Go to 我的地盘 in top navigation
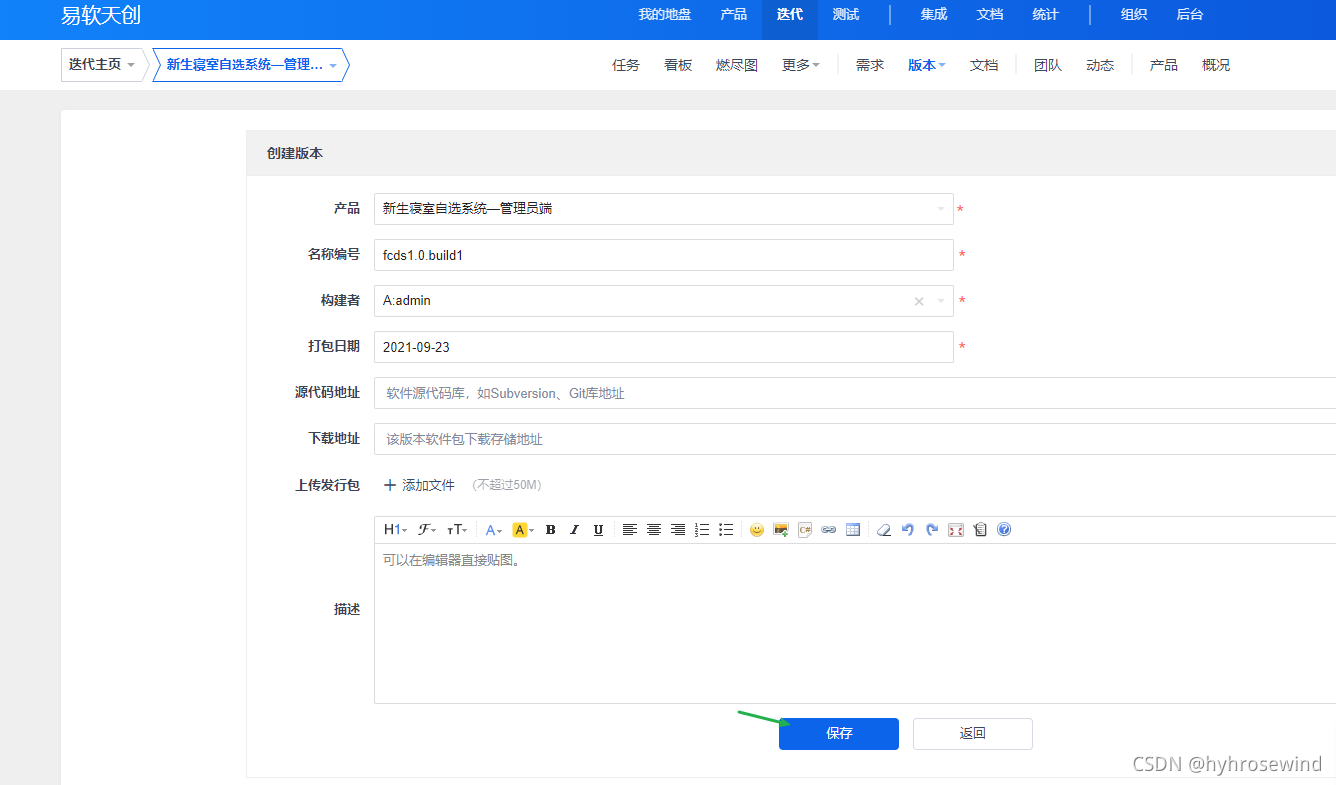The height and width of the screenshot is (785, 1336). (665, 14)
